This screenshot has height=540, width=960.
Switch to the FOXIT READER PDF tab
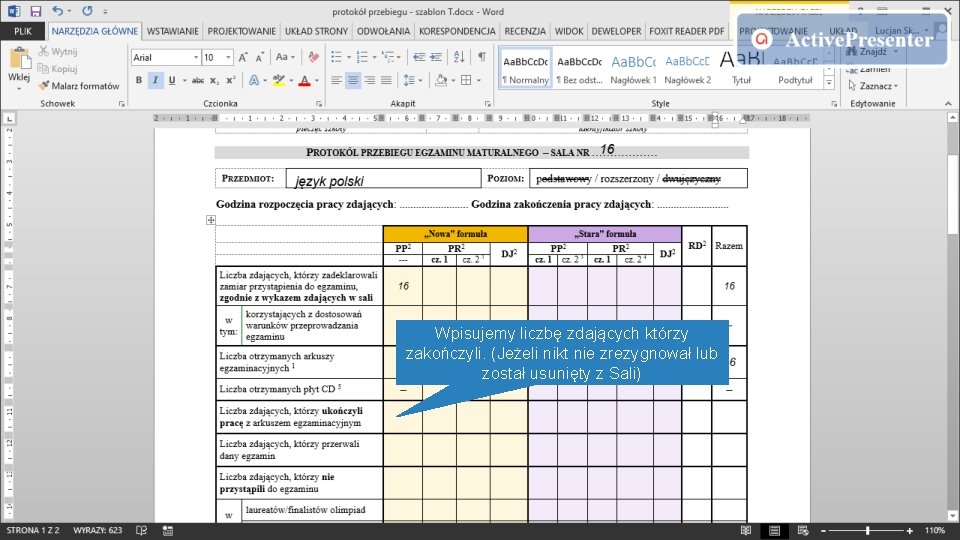tap(686, 31)
